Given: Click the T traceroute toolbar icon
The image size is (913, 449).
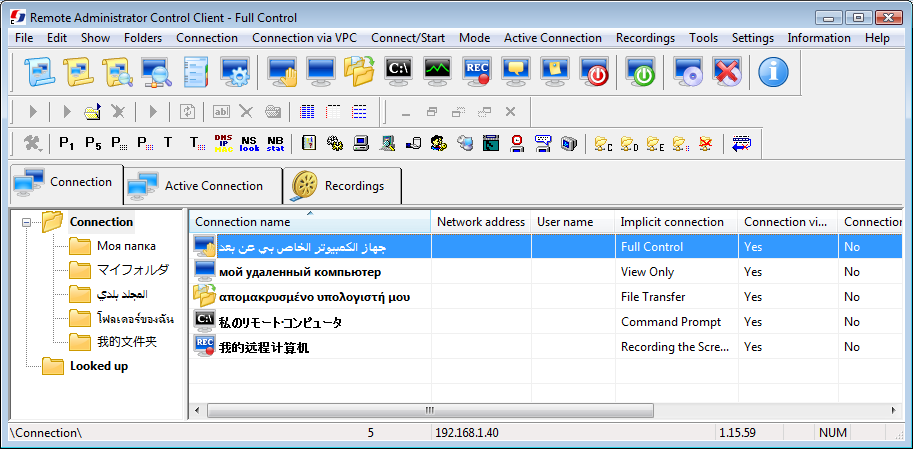Looking at the screenshot, I should [168, 143].
